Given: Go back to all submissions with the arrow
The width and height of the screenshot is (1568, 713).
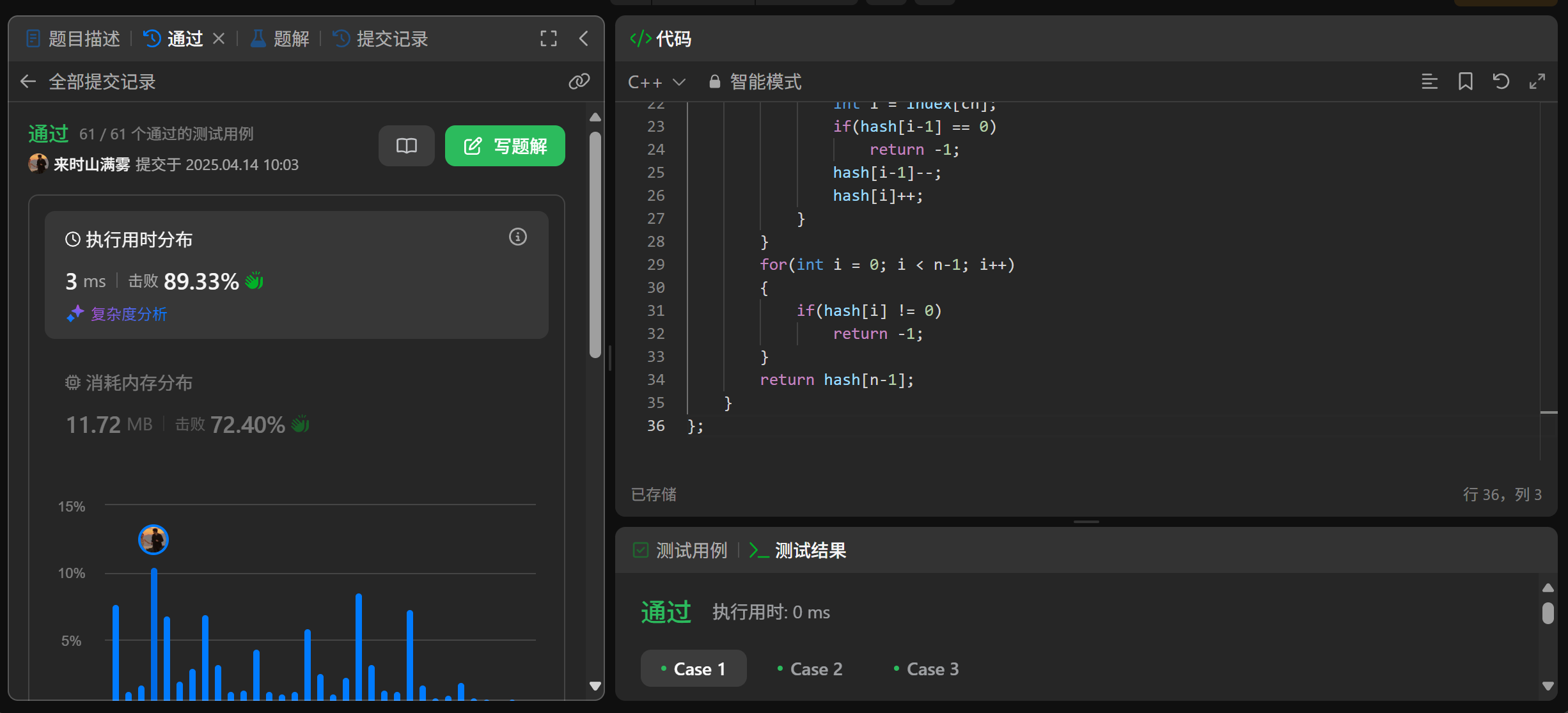Looking at the screenshot, I should [x=27, y=81].
